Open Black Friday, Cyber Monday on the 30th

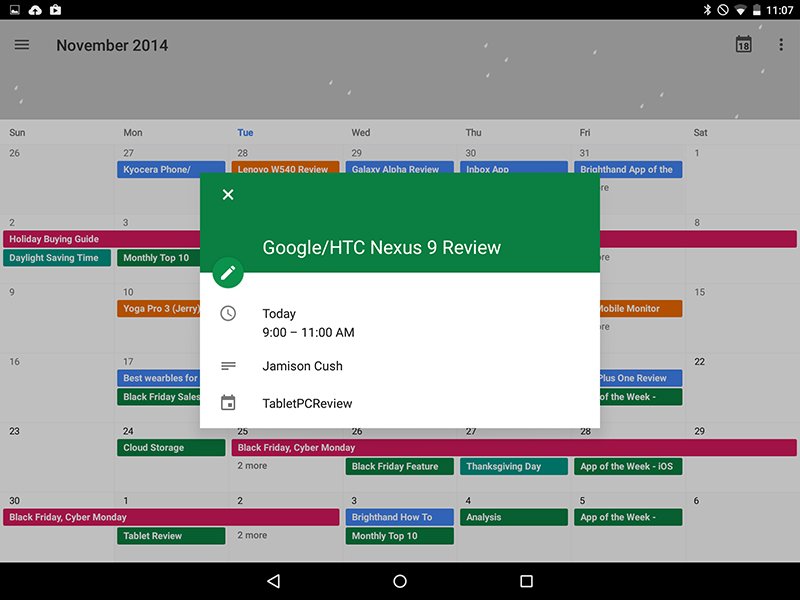point(171,517)
